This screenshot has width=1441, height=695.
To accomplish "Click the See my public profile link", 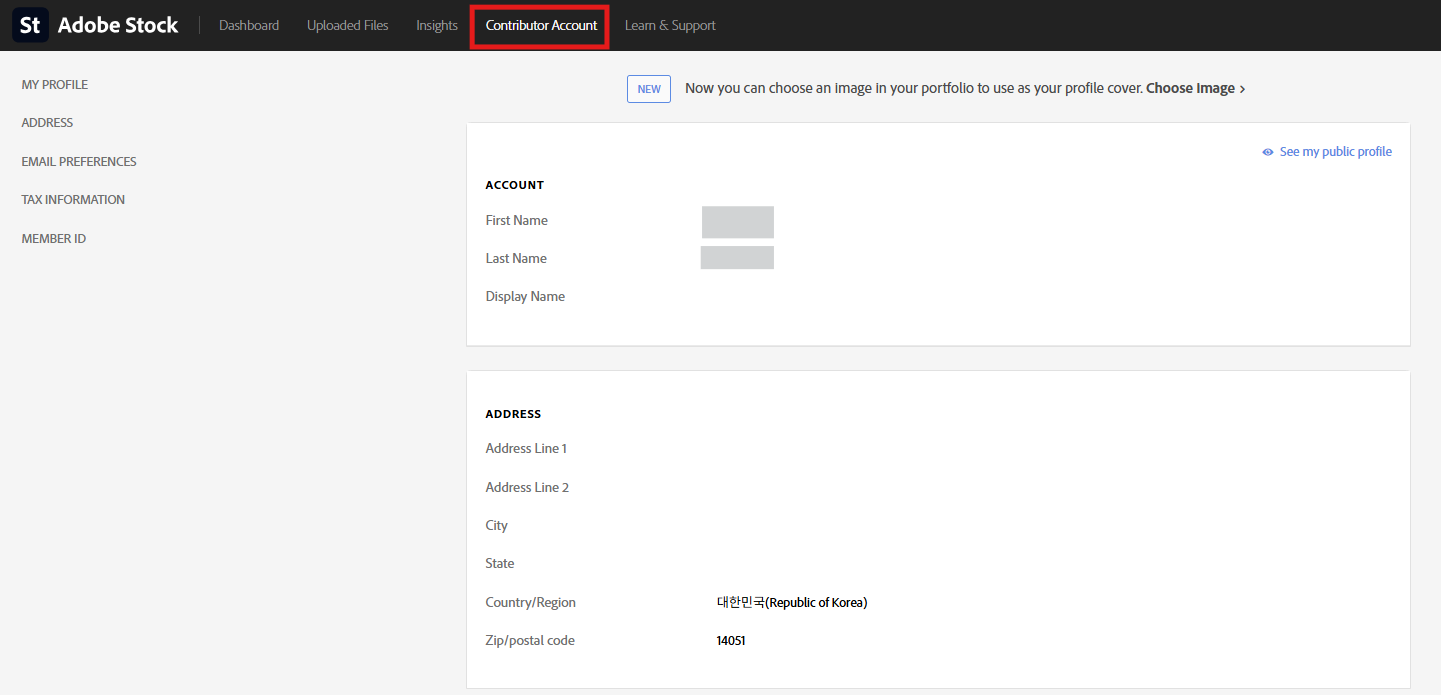I will click(x=1336, y=152).
